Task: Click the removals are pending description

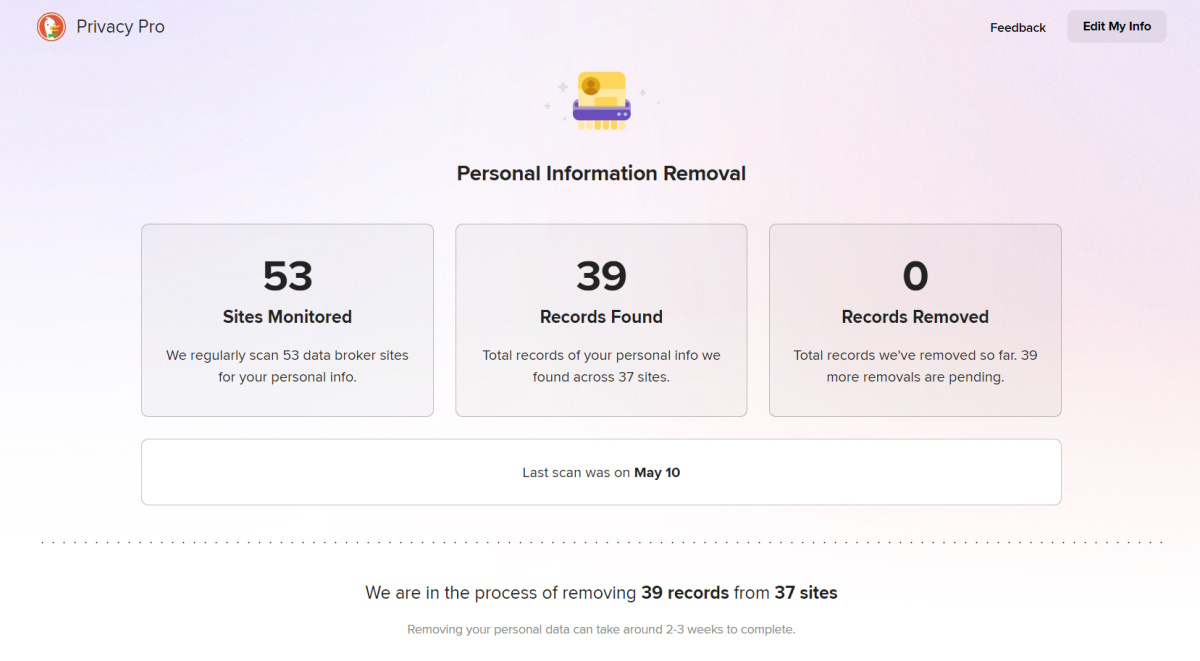Action: point(915,366)
